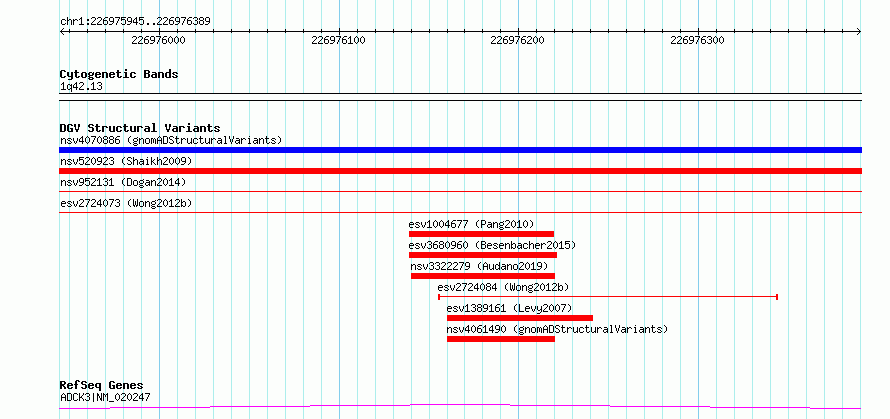Image resolution: width=890 pixels, height=419 pixels.
Task: Click the esv2724073 (Wong2012b) variant label
Action: click(127, 203)
